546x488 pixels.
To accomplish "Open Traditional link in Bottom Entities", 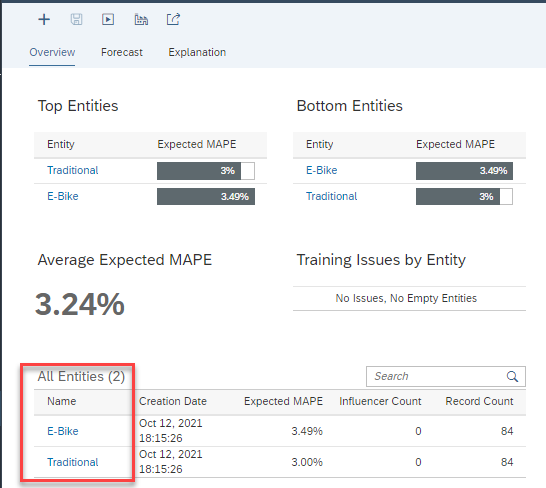I will (x=332, y=196).
